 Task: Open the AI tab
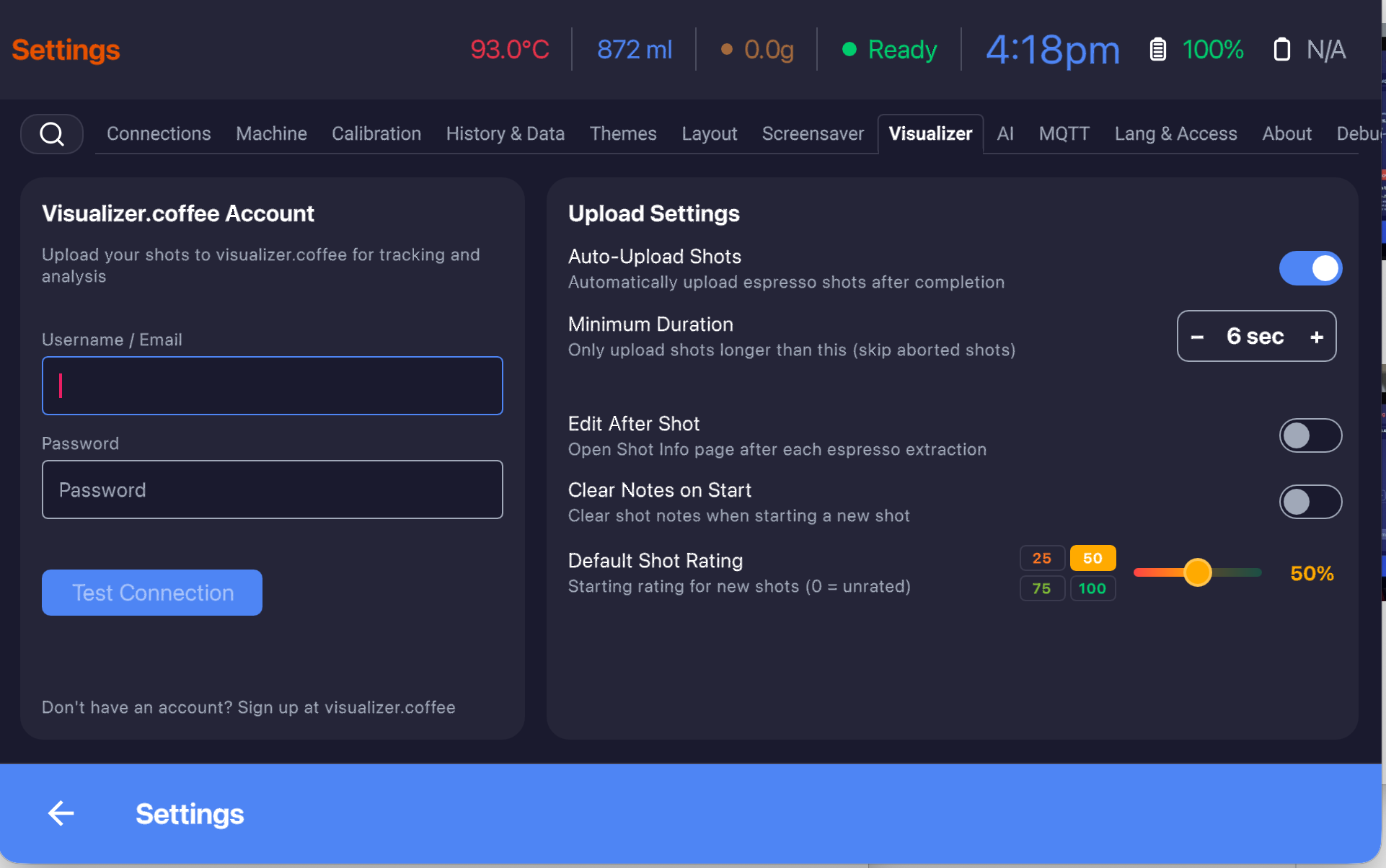pos(1005,134)
